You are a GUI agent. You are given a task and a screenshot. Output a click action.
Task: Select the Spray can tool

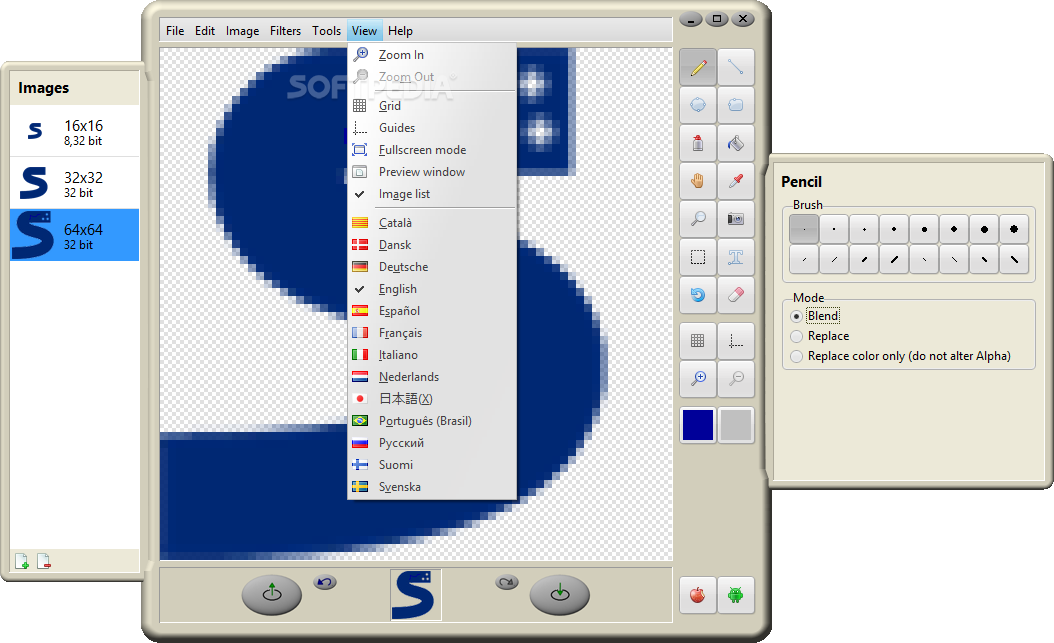point(698,143)
